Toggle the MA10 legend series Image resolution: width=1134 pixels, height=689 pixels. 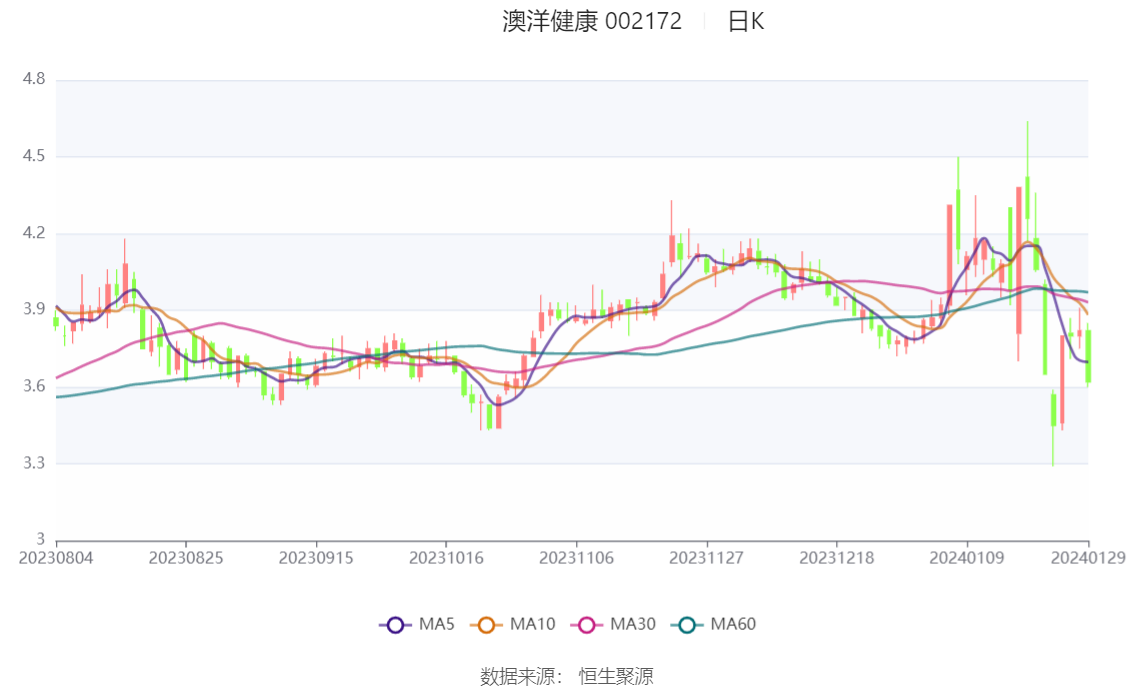click(x=513, y=625)
